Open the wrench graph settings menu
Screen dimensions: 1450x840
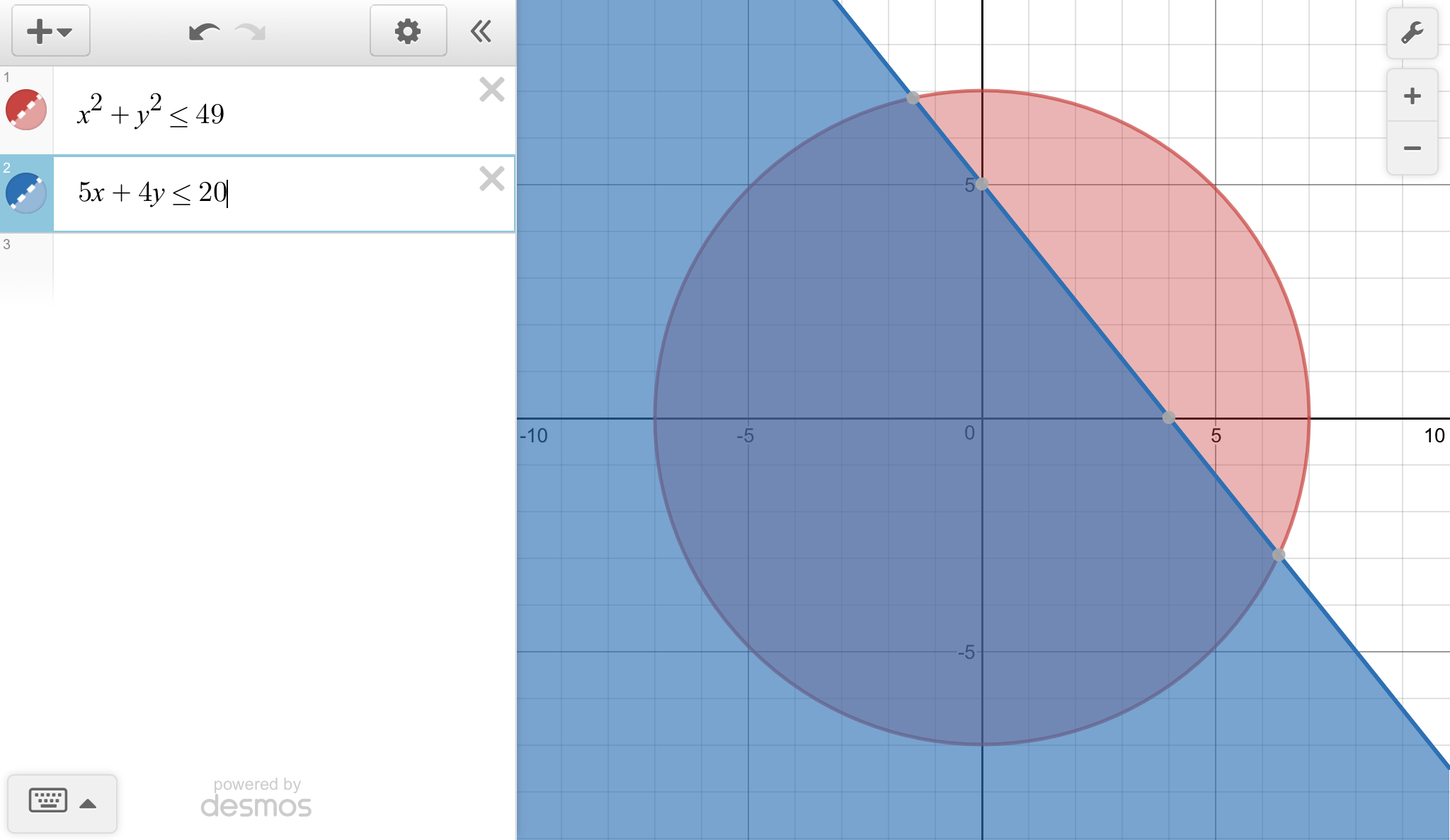1412,33
